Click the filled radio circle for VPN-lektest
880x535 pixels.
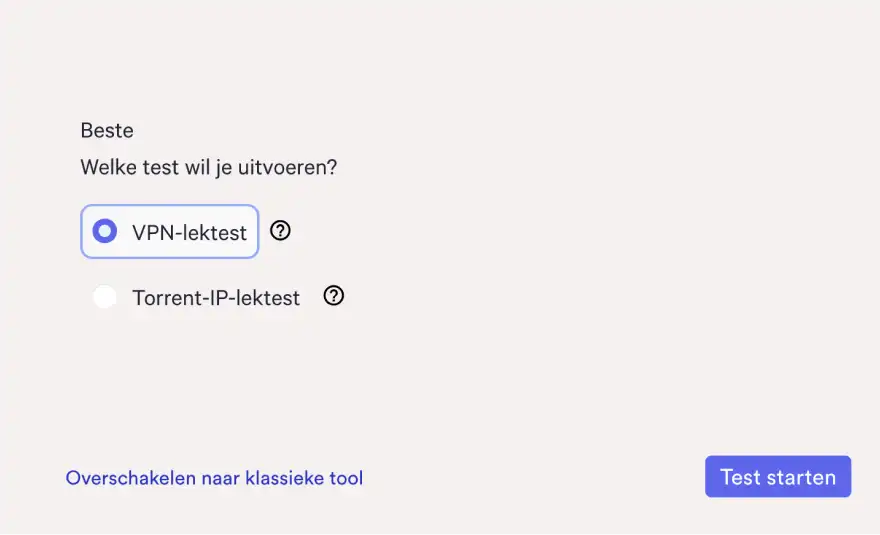(105, 232)
